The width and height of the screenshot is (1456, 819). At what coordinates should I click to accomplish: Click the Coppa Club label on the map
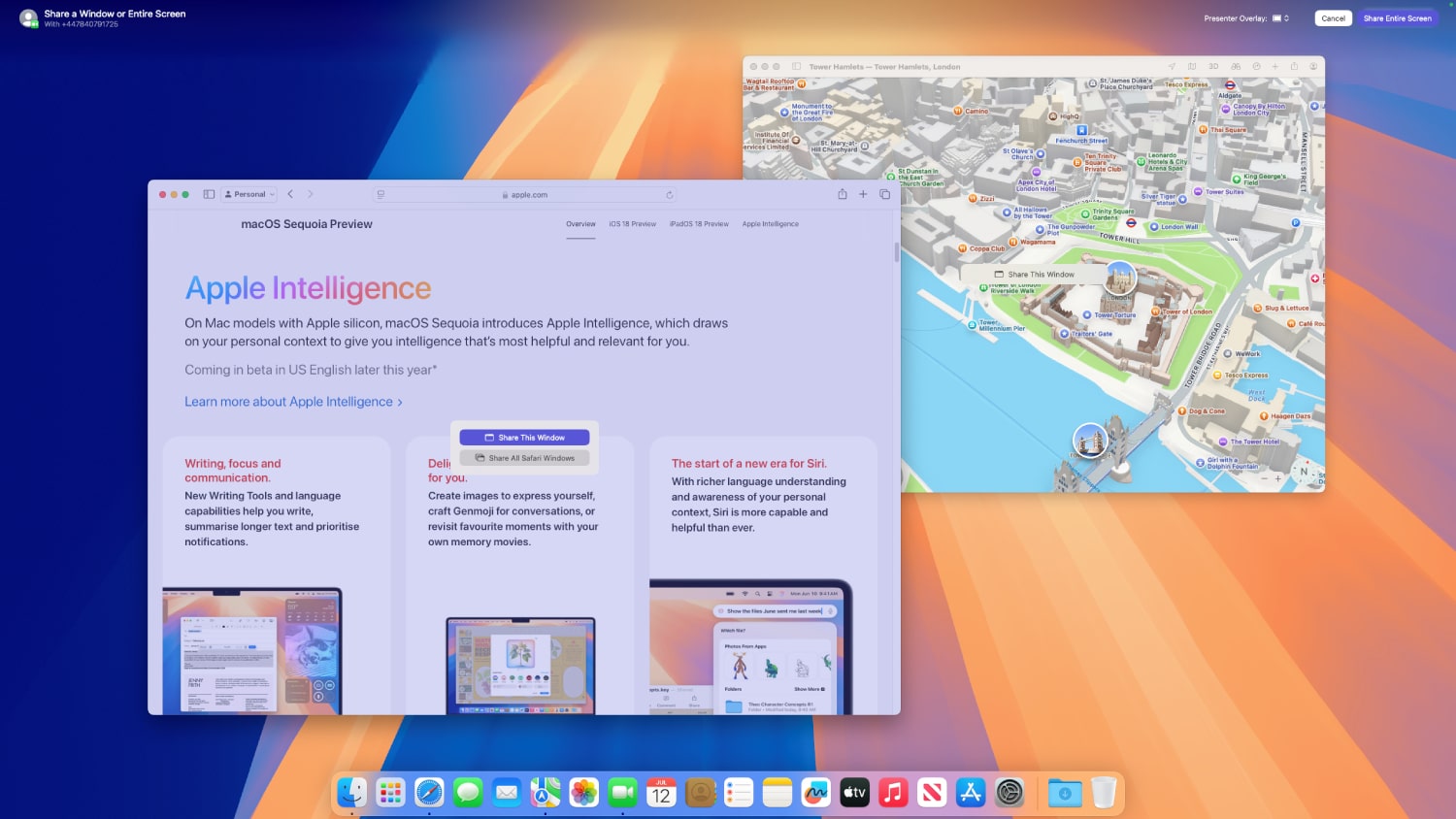pos(987,248)
